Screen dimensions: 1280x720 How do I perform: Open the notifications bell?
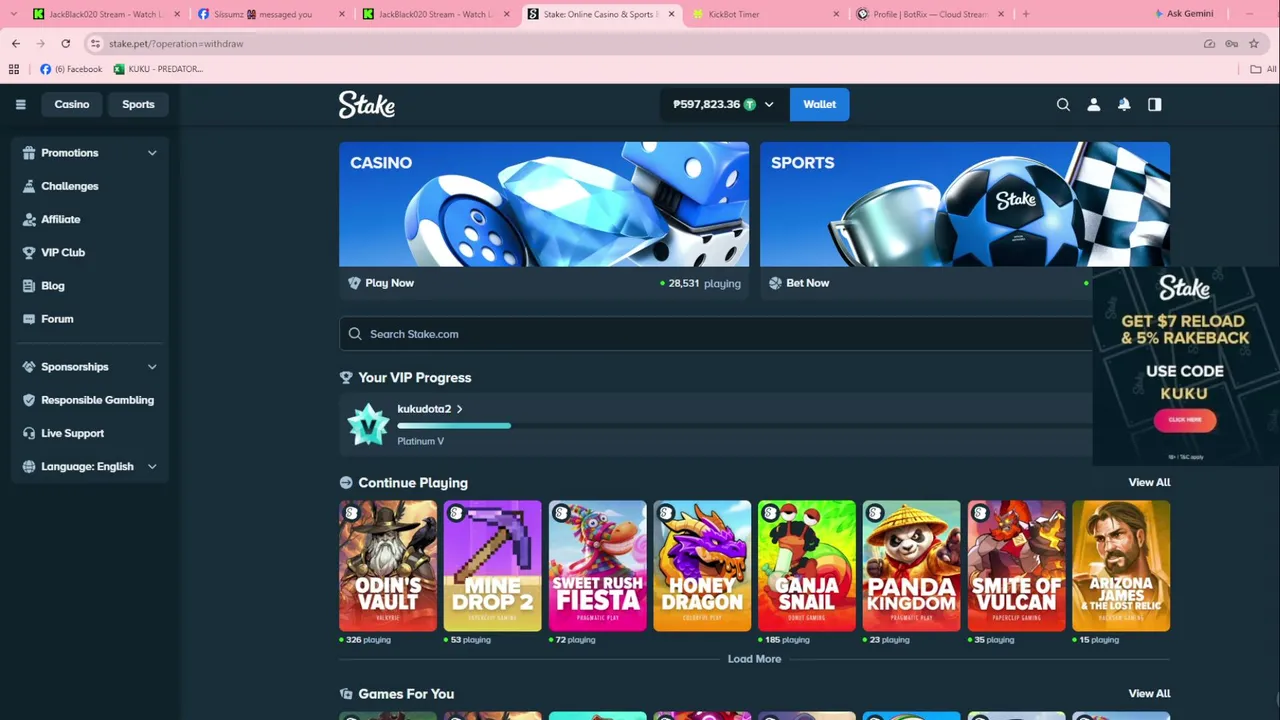tap(1124, 104)
